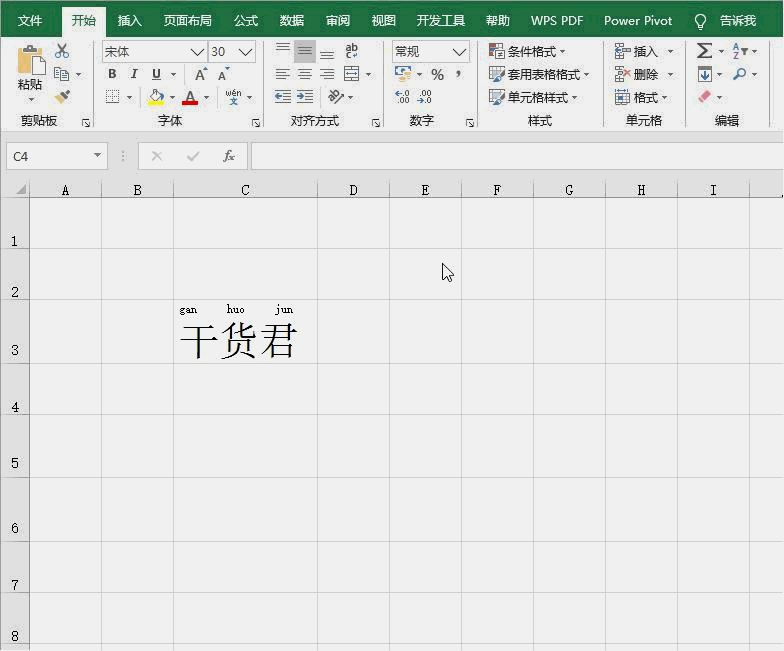Switch to the Power Pivot tab
Image resolution: width=784 pixels, height=651 pixels.
(638, 20)
